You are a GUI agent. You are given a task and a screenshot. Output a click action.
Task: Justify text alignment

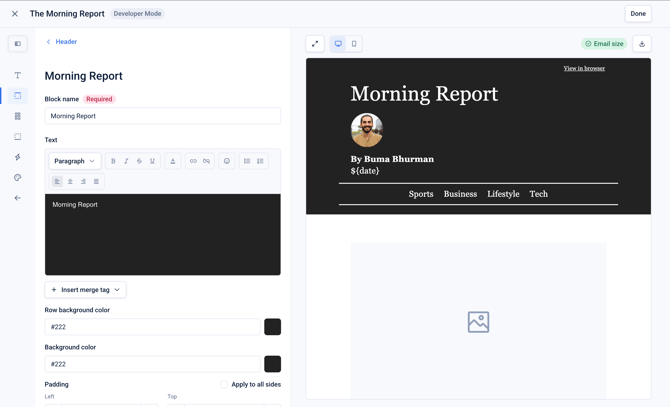pyautogui.click(x=96, y=182)
